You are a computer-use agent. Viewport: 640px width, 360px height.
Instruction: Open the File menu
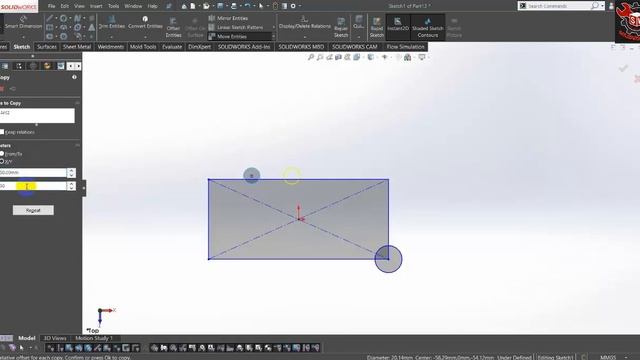click(51, 6)
